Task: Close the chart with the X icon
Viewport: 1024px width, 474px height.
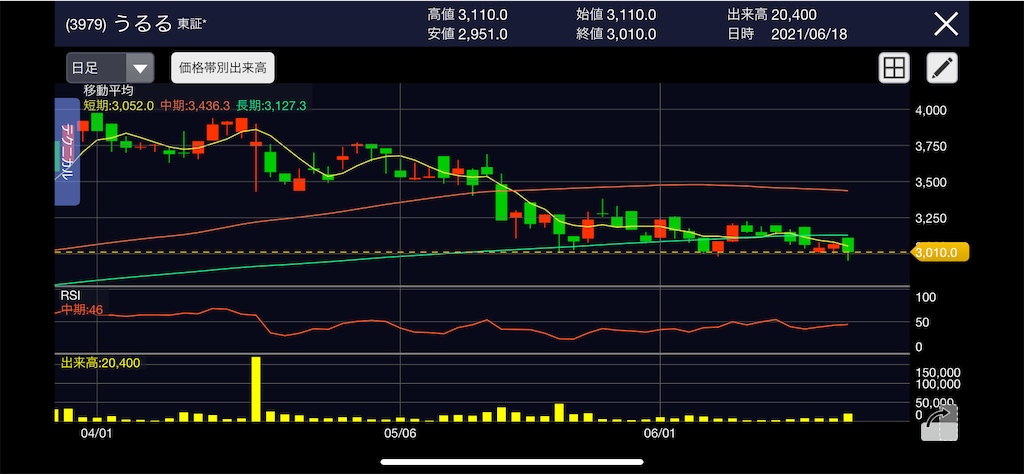Action: [946, 24]
